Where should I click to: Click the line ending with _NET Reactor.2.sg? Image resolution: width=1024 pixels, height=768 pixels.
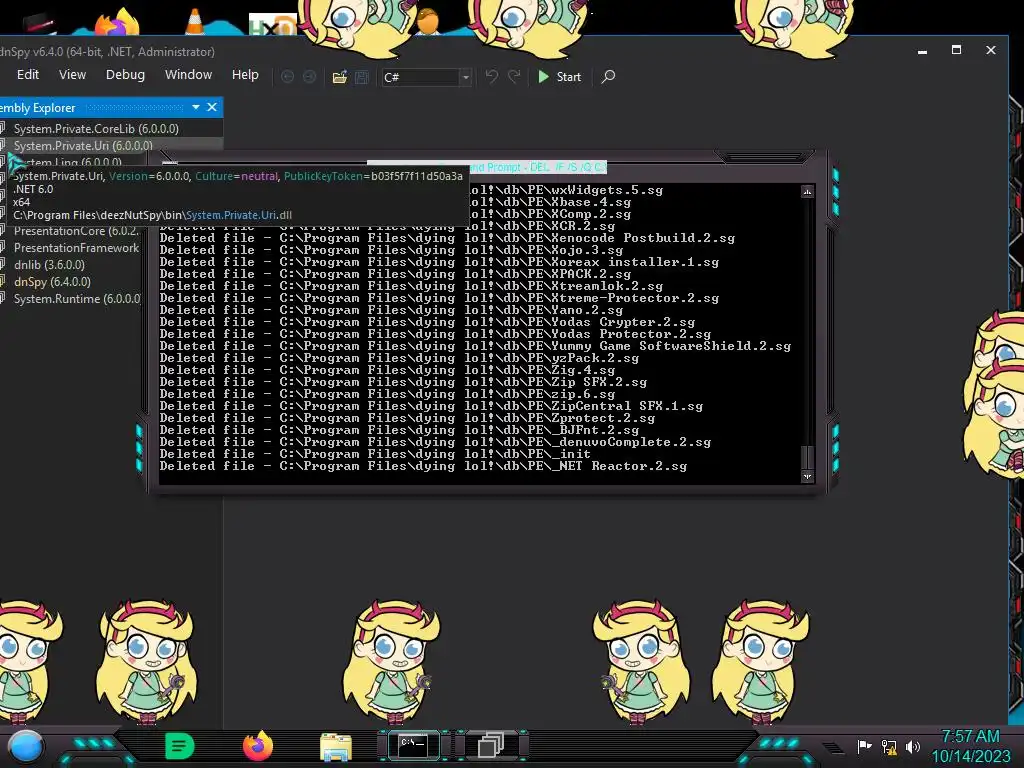(x=423, y=466)
